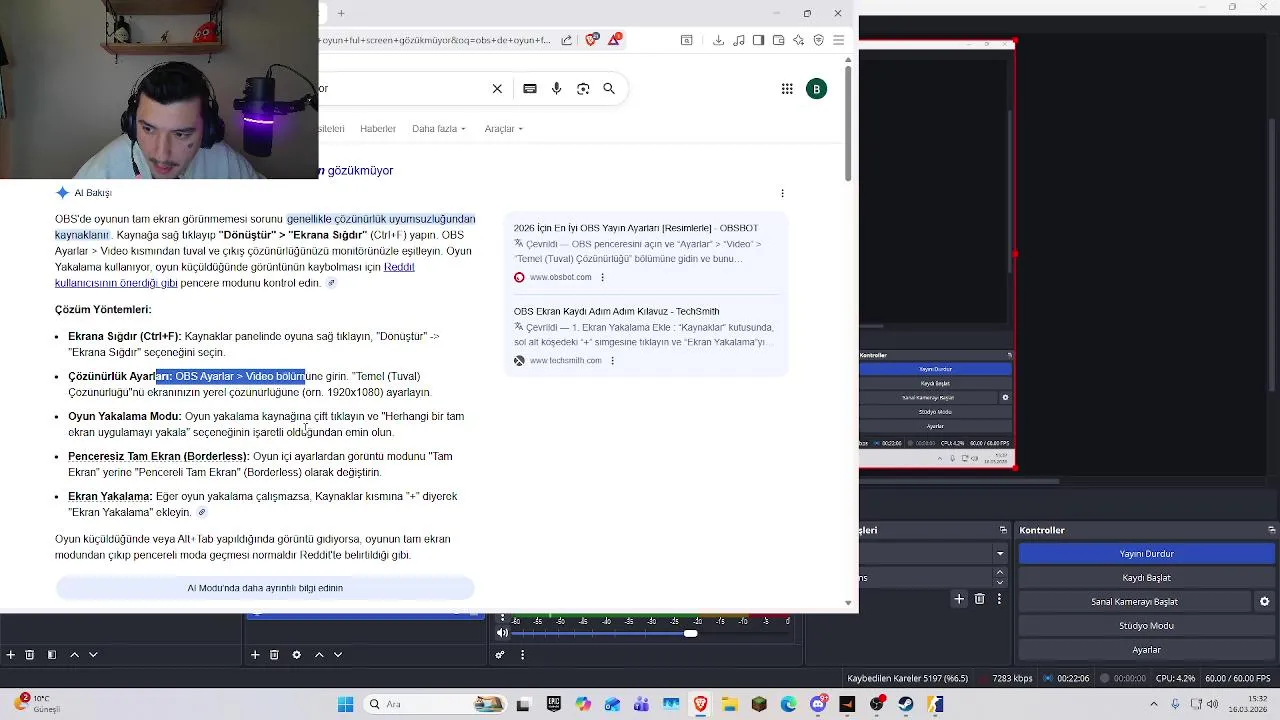Viewport: 1280px width, 720px height.
Task: Move the scene up with the OBS arrow
Action: point(74,654)
